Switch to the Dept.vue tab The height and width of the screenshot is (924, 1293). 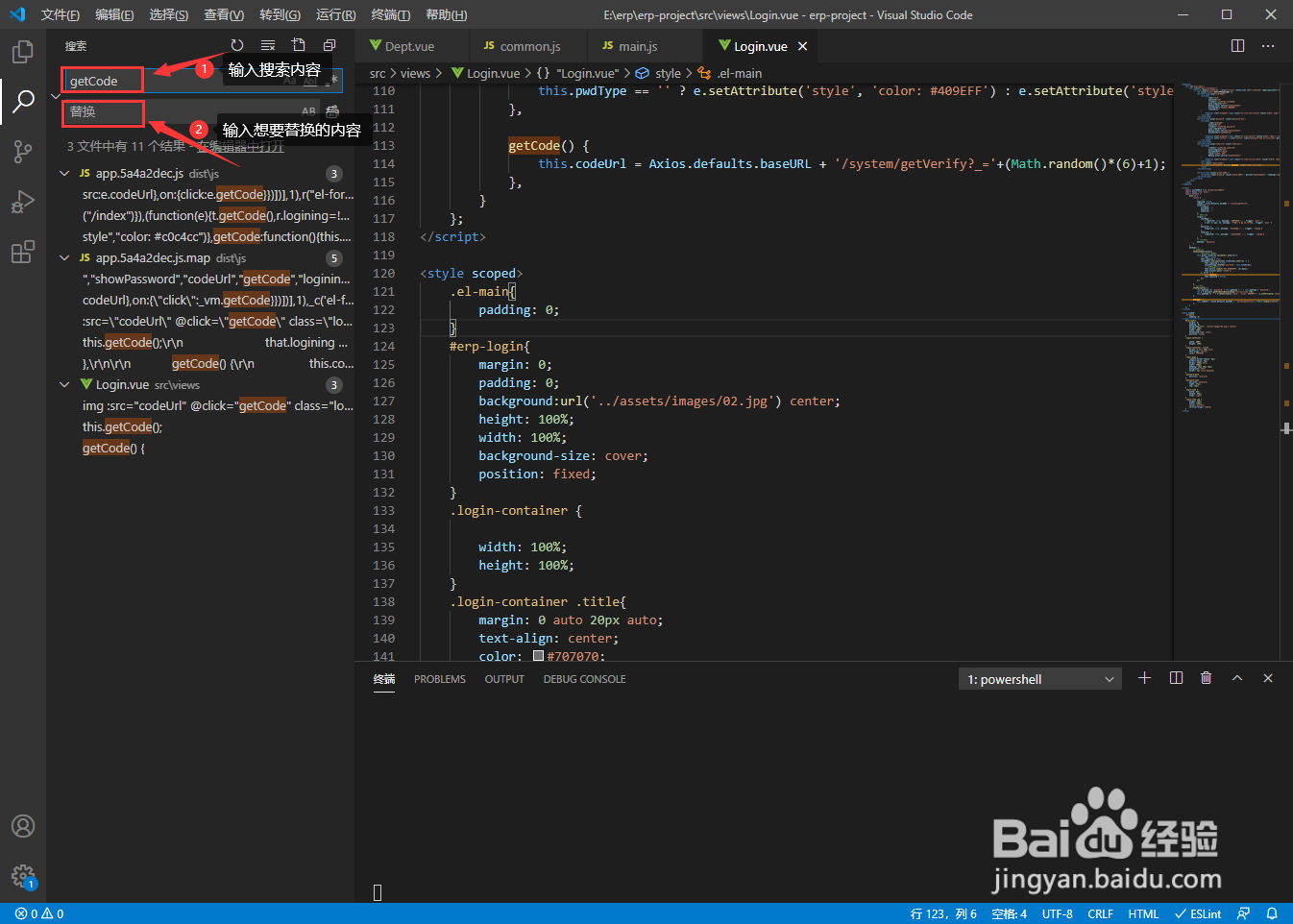coord(409,46)
